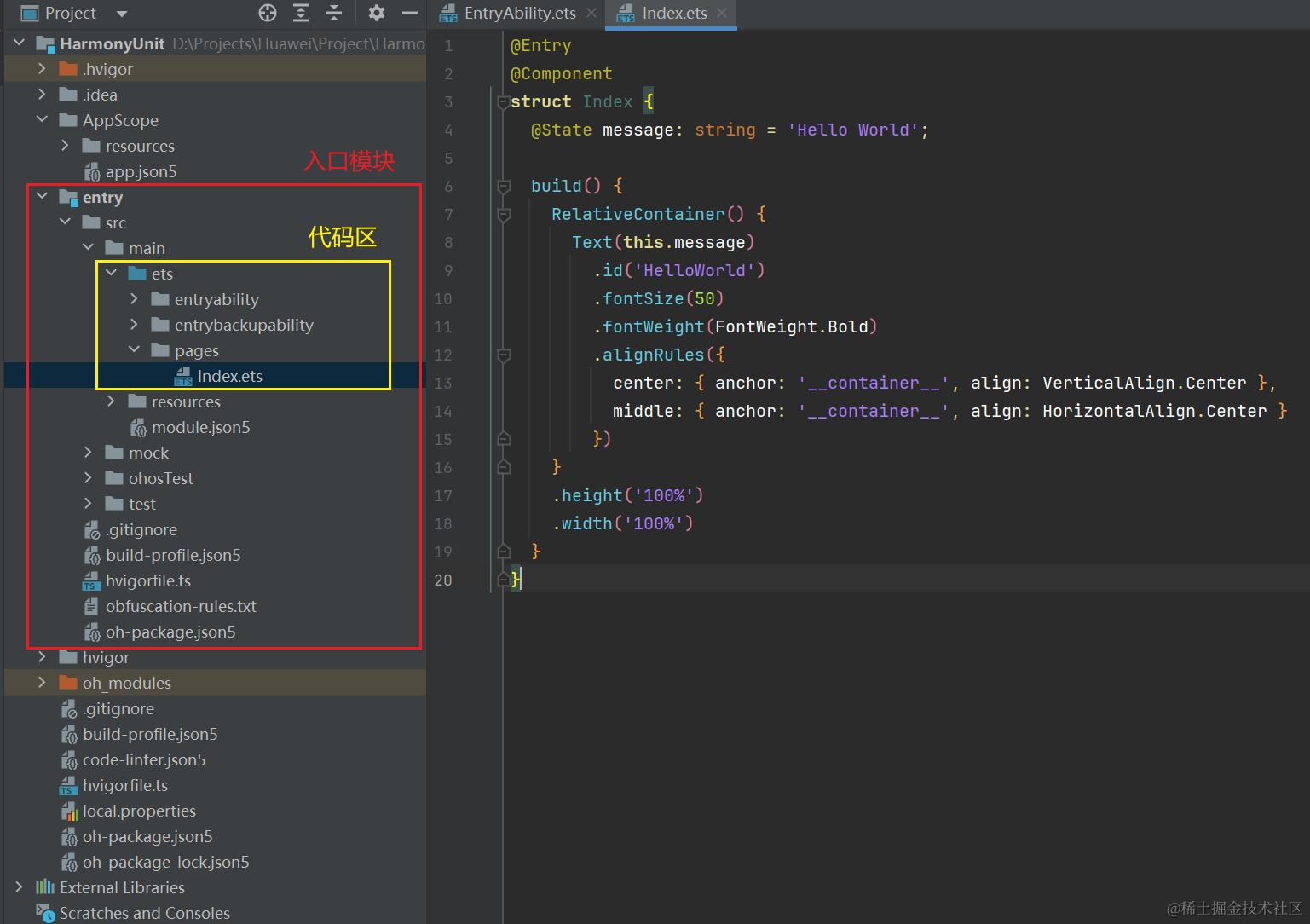Select hvigorfile.ts inside entry module

pos(147,580)
